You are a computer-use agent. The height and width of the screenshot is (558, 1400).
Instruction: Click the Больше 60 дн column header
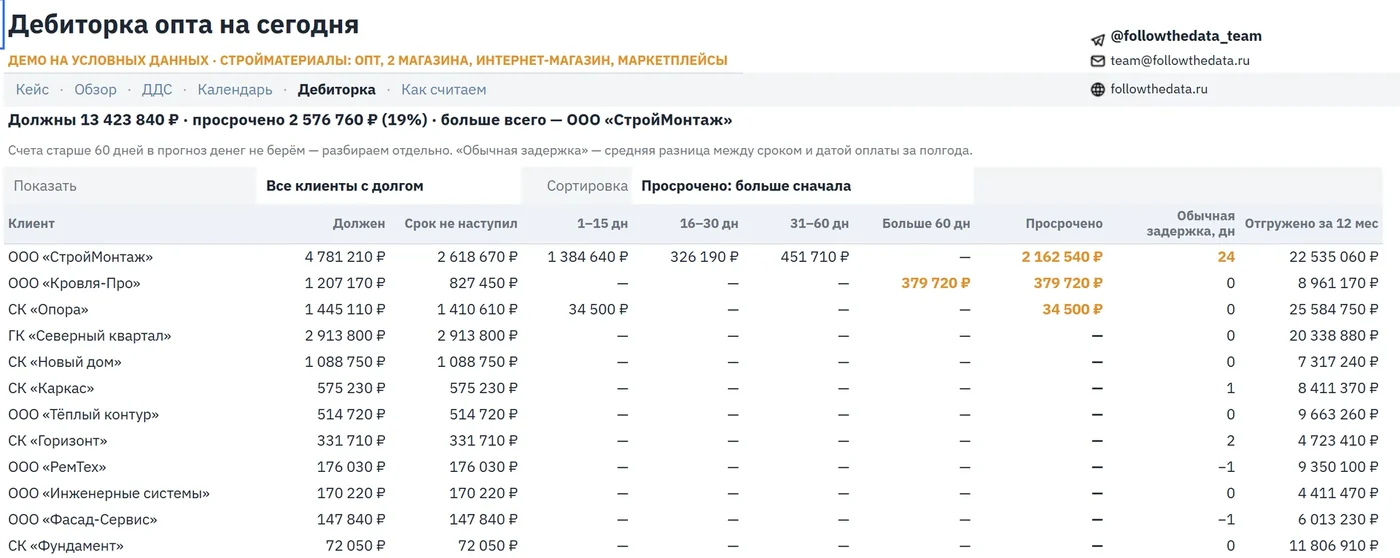926,224
